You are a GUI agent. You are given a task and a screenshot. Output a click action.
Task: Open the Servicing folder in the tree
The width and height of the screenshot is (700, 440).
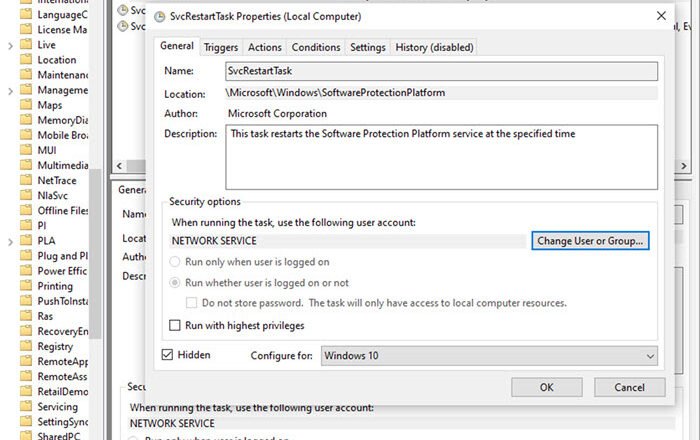point(57,407)
